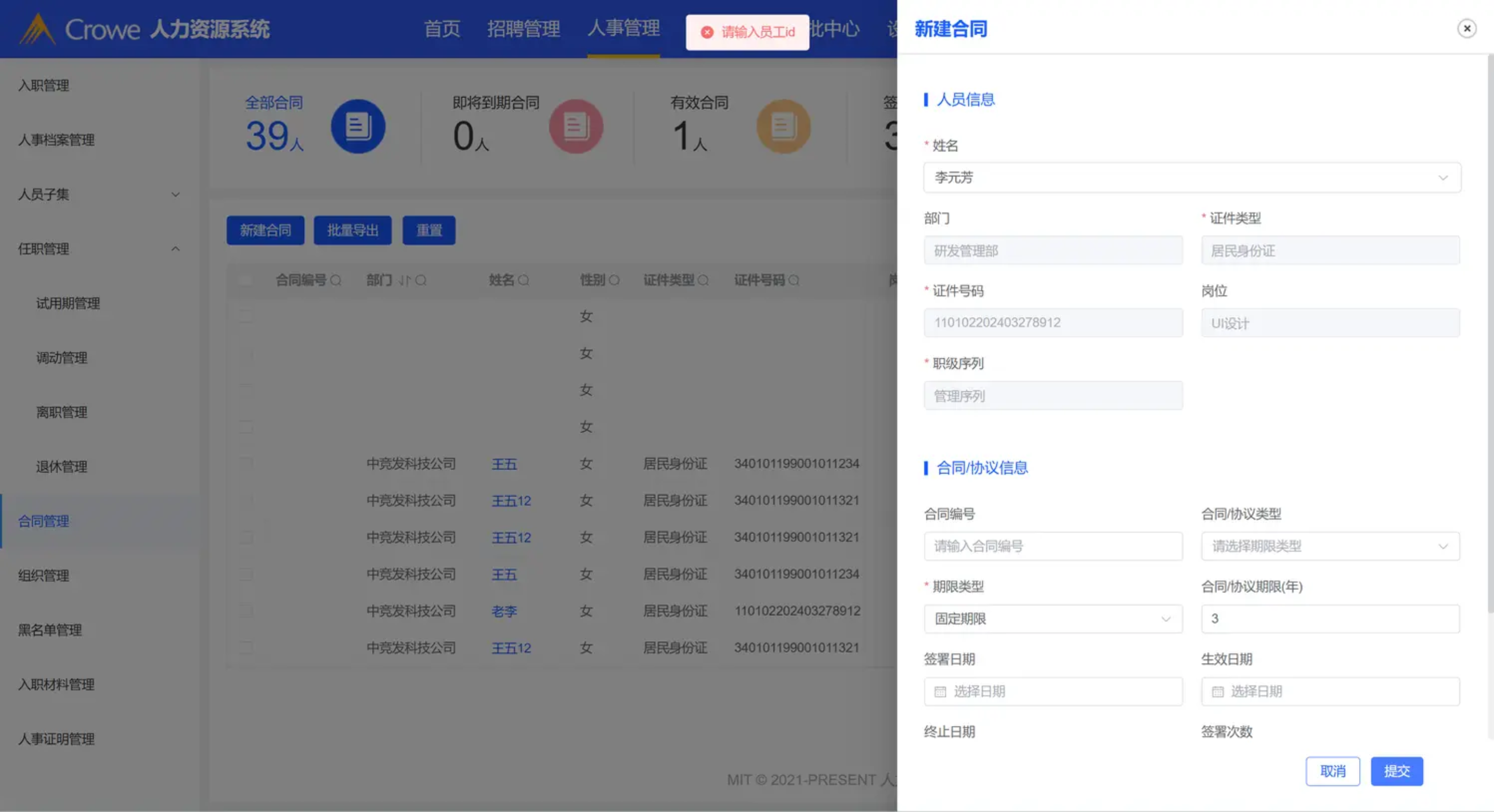Click the 批量导出 button
This screenshot has width=1494, height=812.
352,231
